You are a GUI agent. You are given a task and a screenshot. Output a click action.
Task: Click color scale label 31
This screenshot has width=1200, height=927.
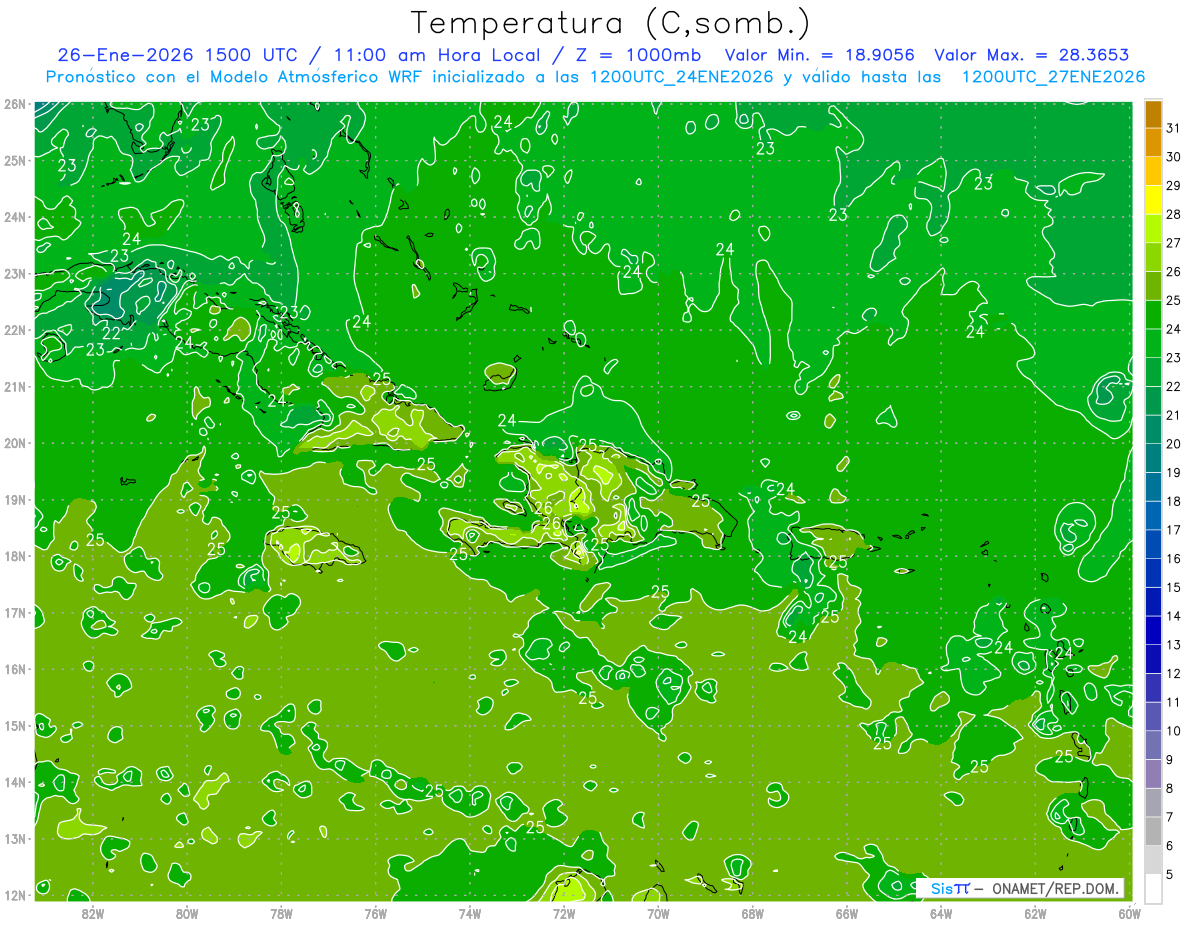(1173, 128)
